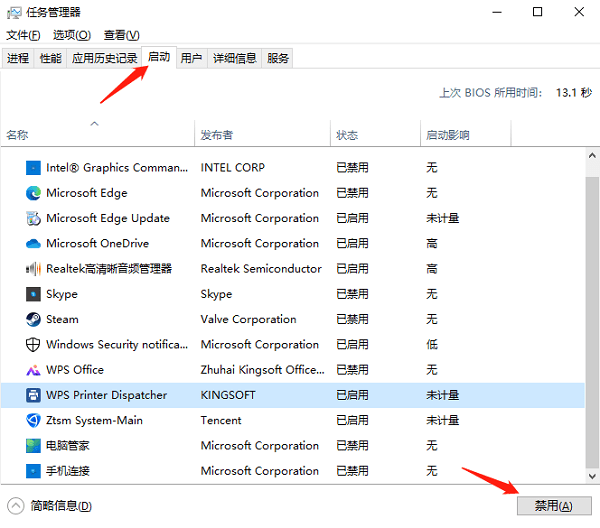Viewport: 600px width, 528px height.
Task: Click the Skype startup entry icon
Action: click(x=33, y=294)
